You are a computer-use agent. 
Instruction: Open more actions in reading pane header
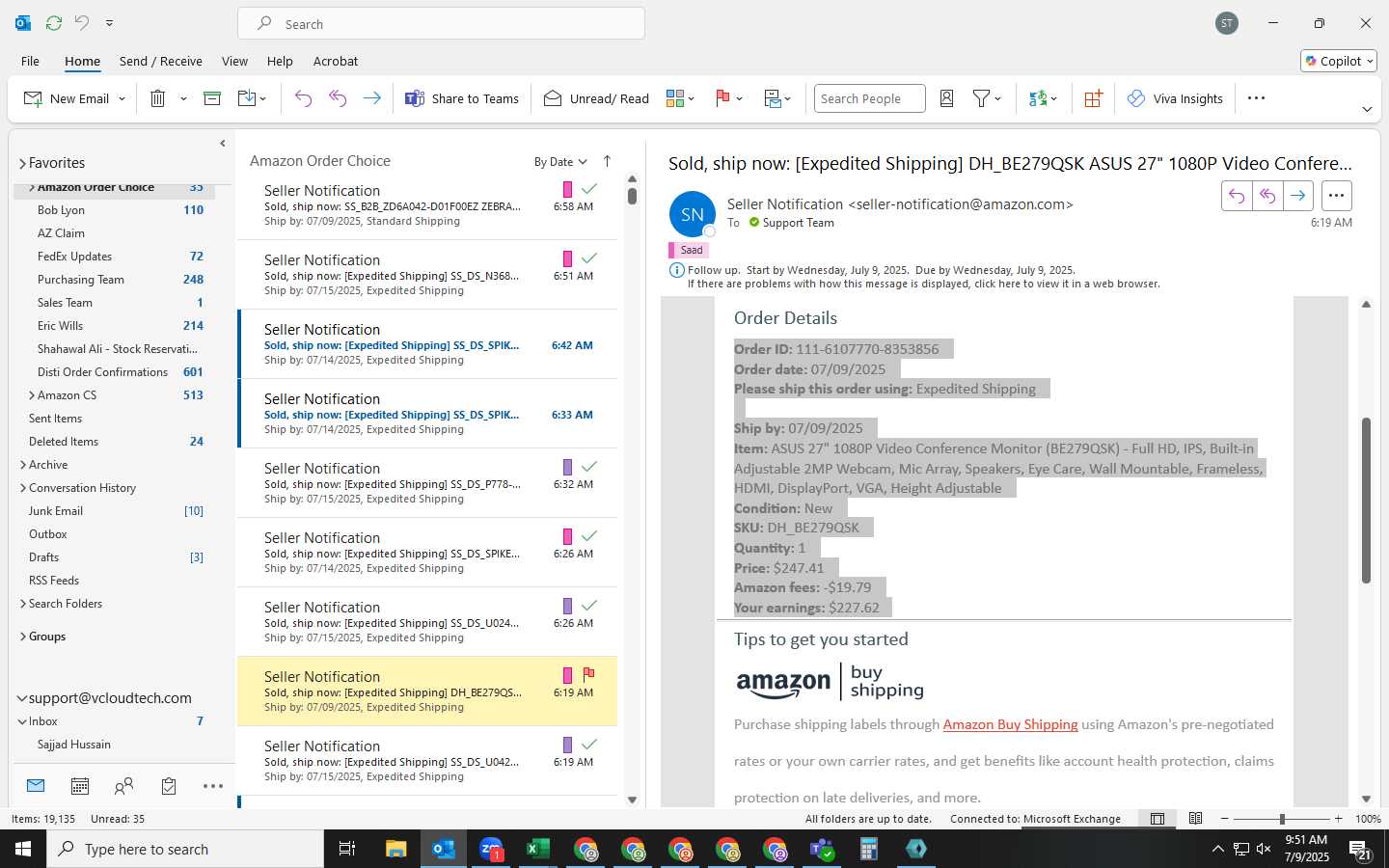[1336, 196]
